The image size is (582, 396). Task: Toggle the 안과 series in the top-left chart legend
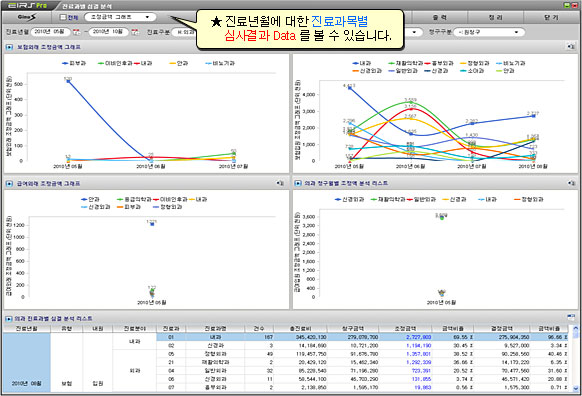[179, 63]
